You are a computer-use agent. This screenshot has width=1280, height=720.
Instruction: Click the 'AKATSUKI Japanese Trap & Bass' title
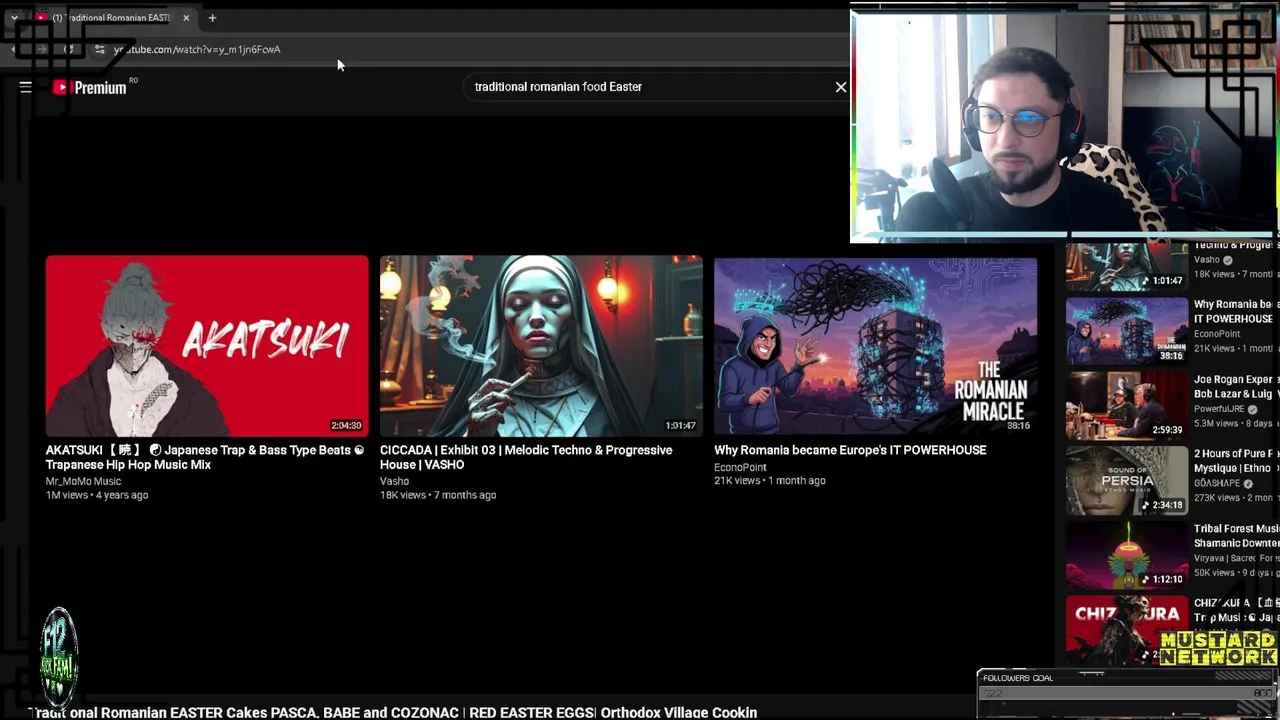[x=205, y=457]
